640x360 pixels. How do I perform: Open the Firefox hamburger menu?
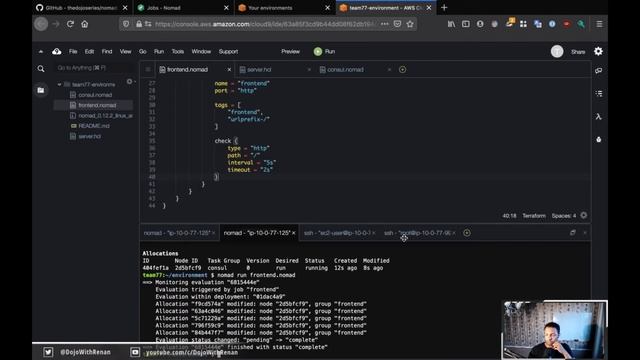pyautogui.click(x=599, y=24)
